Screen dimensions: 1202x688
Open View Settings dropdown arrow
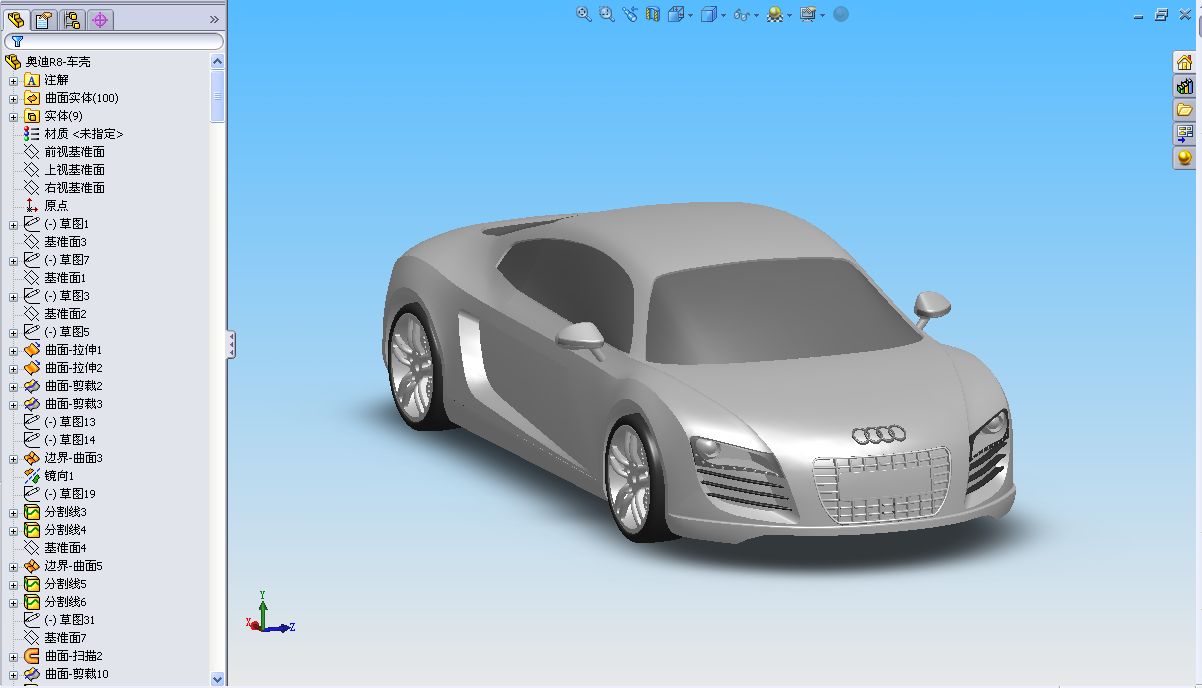(x=822, y=15)
